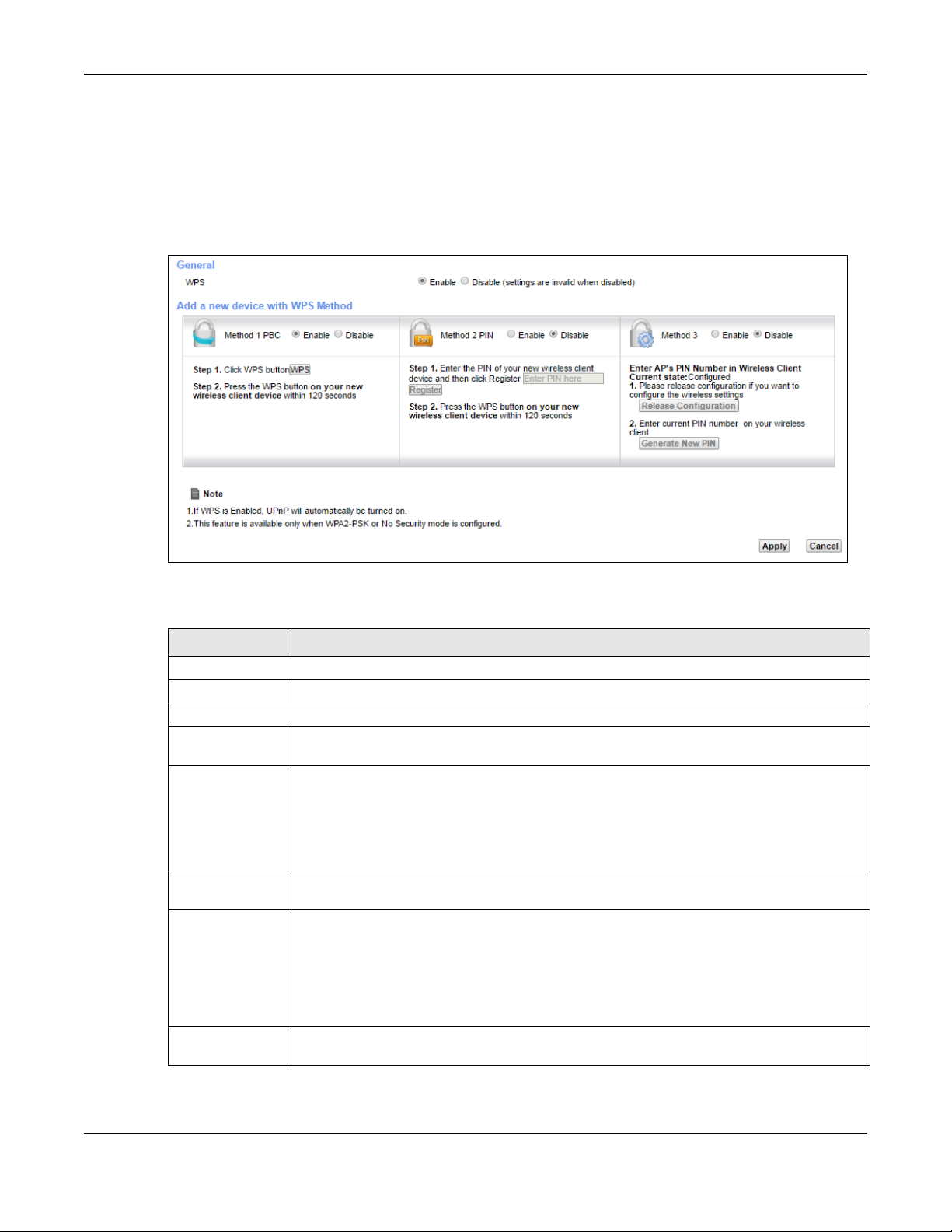Click the Method 2 PIN padlock icon
Image resolution: width=952 pixels, height=1232 pixels.
420,334
